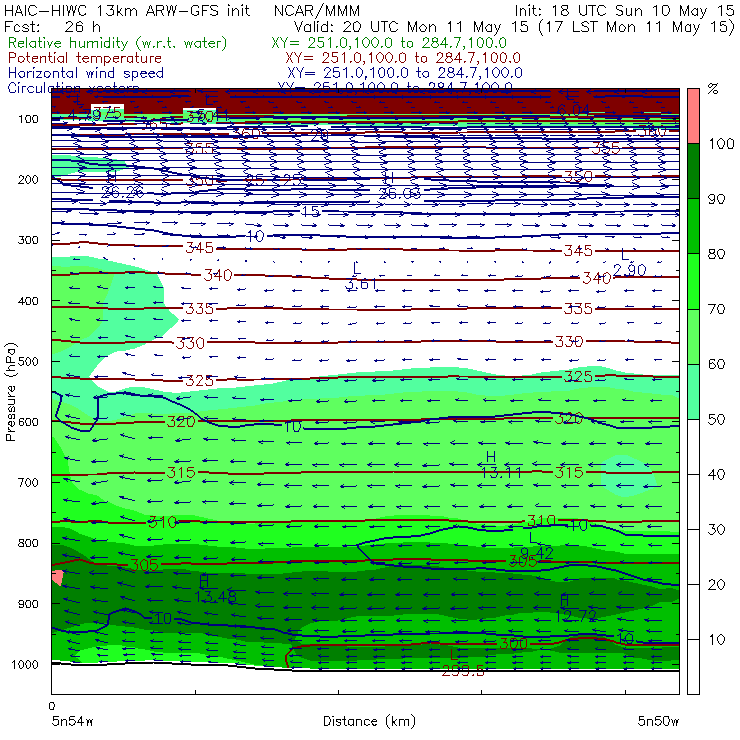The width and height of the screenshot is (740, 740).
Task: Click the colorbar '40' tick label
Action: pos(717,474)
